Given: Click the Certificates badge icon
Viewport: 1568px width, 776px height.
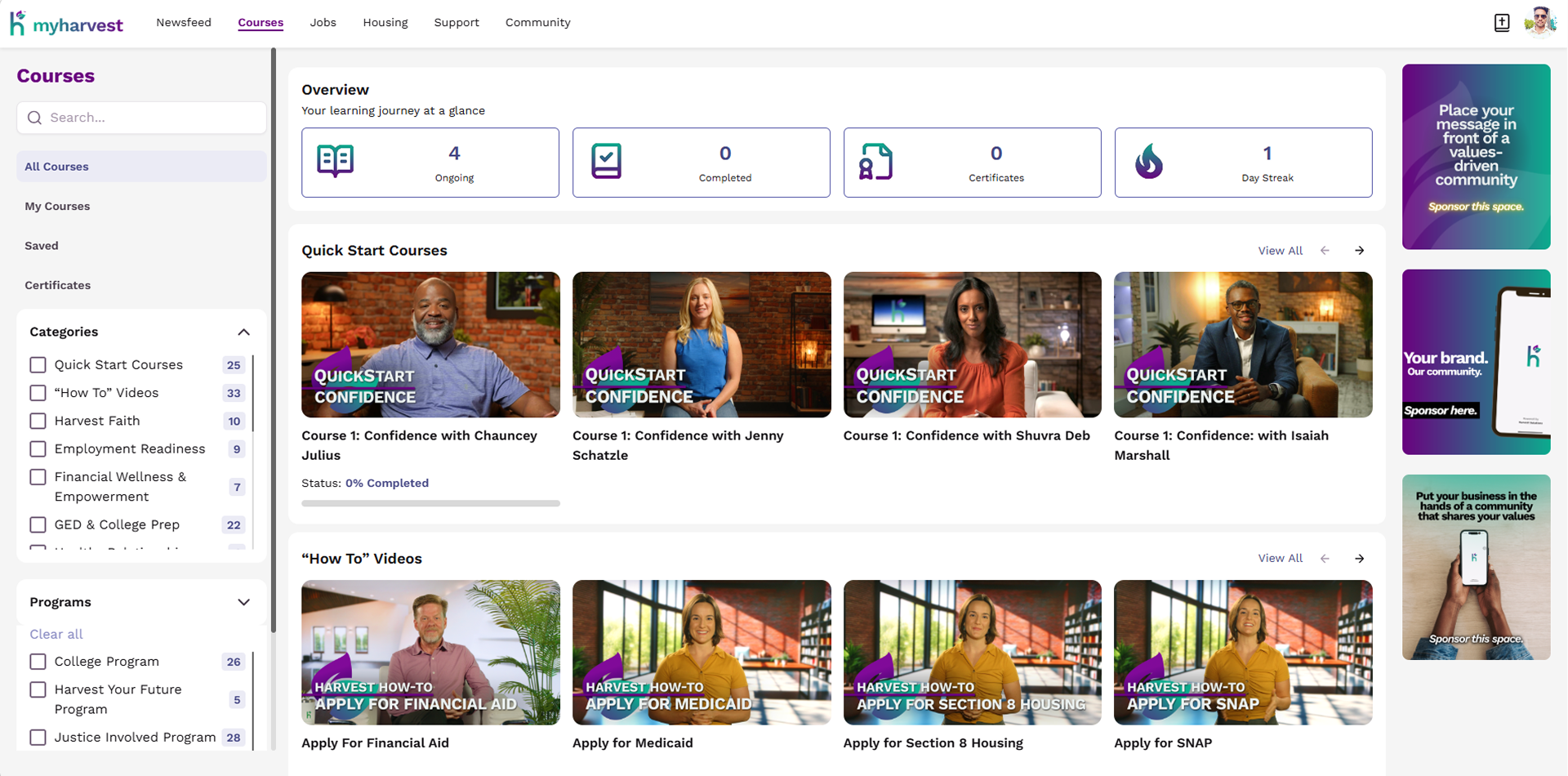Looking at the screenshot, I should 875,162.
